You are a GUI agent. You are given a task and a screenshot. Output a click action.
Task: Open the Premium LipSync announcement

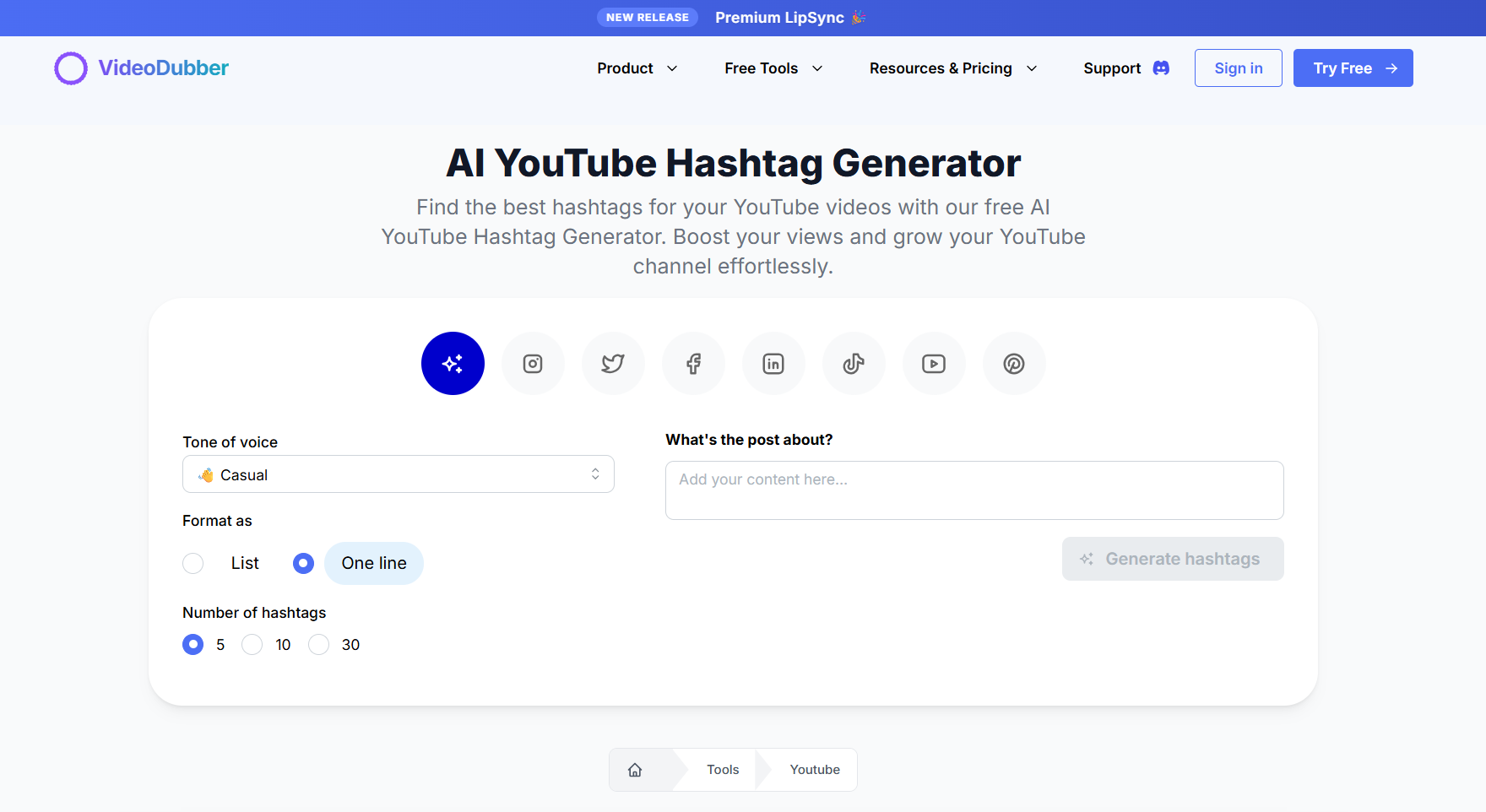[x=790, y=18]
